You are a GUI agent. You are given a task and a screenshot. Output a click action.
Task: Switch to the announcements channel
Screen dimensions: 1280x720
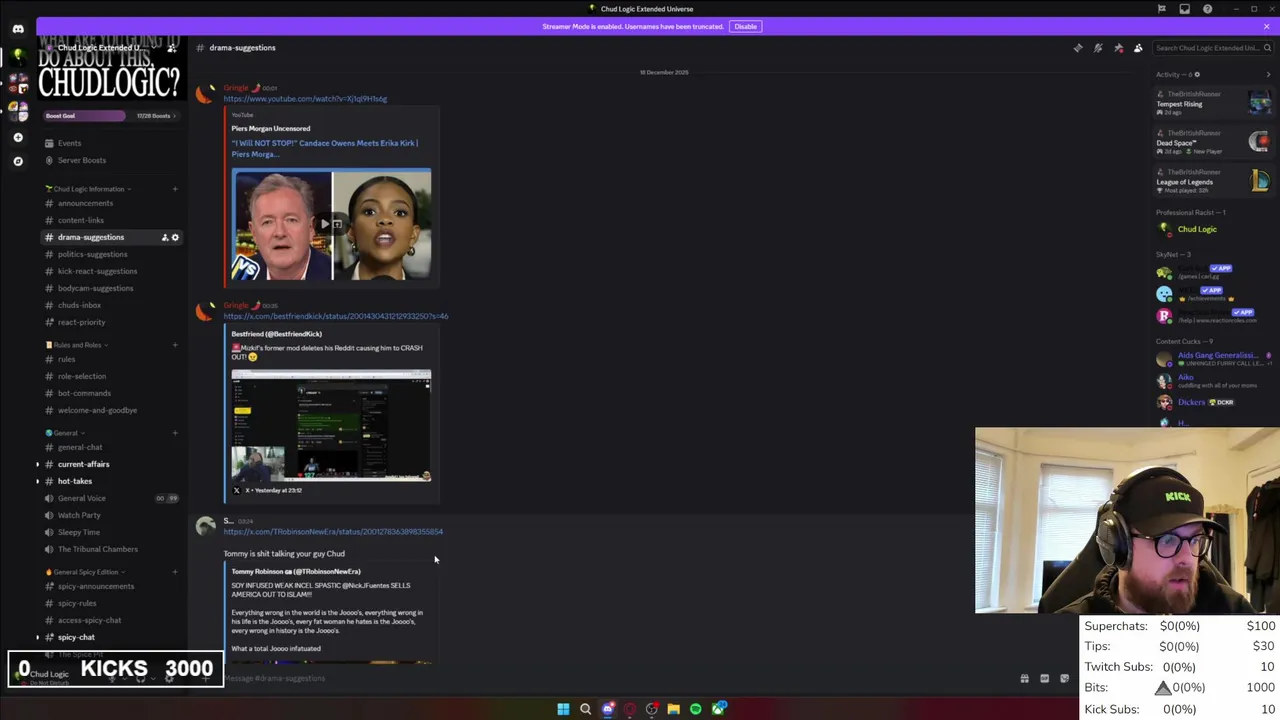click(x=110, y=203)
